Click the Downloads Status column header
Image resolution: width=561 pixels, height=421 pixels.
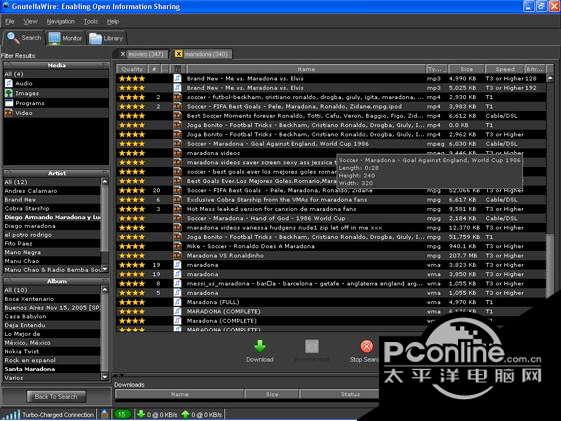pyautogui.click(x=340, y=394)
